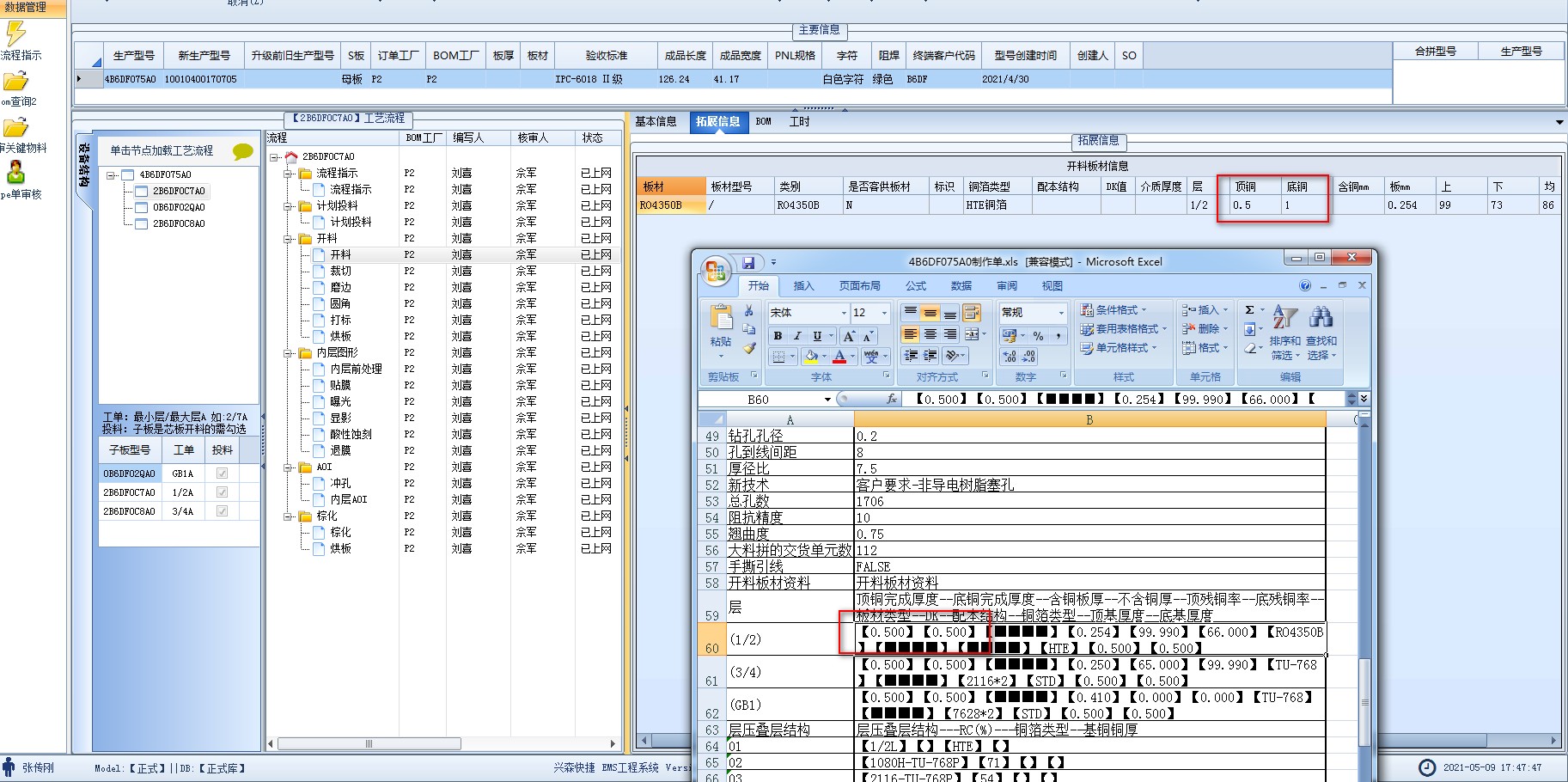
Task: Click the Increase Decimal icon
Action: pyautogui.click(x=1010, y=356)
